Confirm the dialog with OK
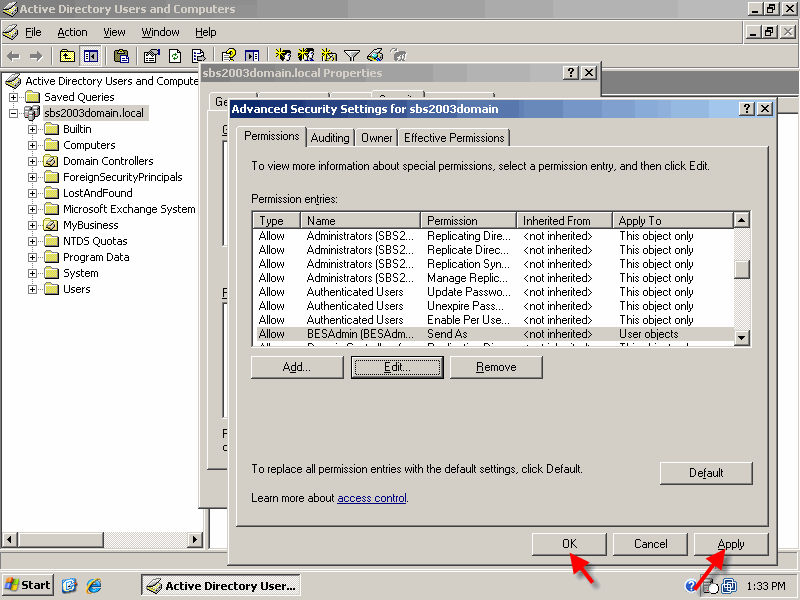This screenshot has height=600, width=800. pyautogui.click(x=569, y=544)
